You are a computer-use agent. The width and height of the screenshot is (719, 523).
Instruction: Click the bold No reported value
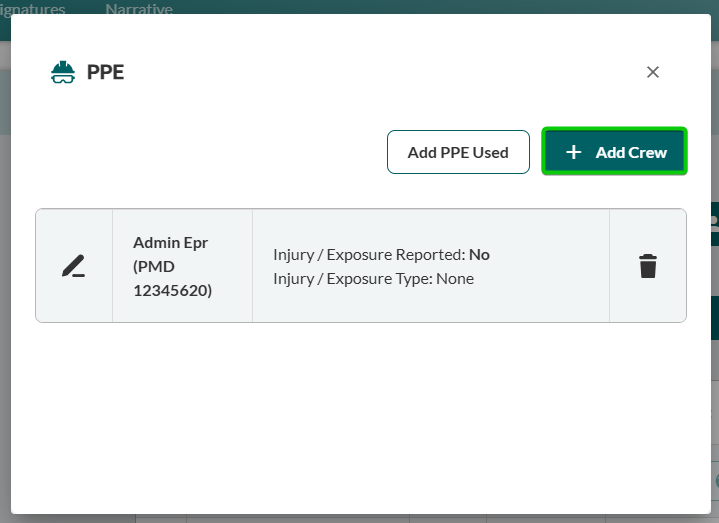[x=479, y=255]
